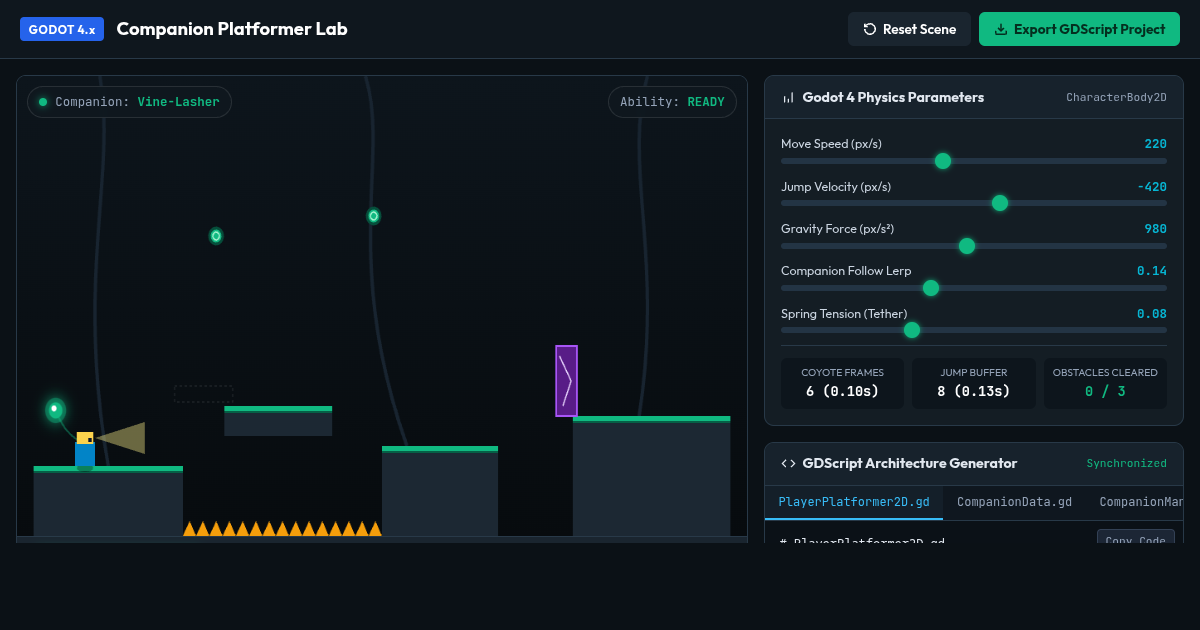Click the center pillar platform
Screen dimensions: 1200x630
click(440, 491)
